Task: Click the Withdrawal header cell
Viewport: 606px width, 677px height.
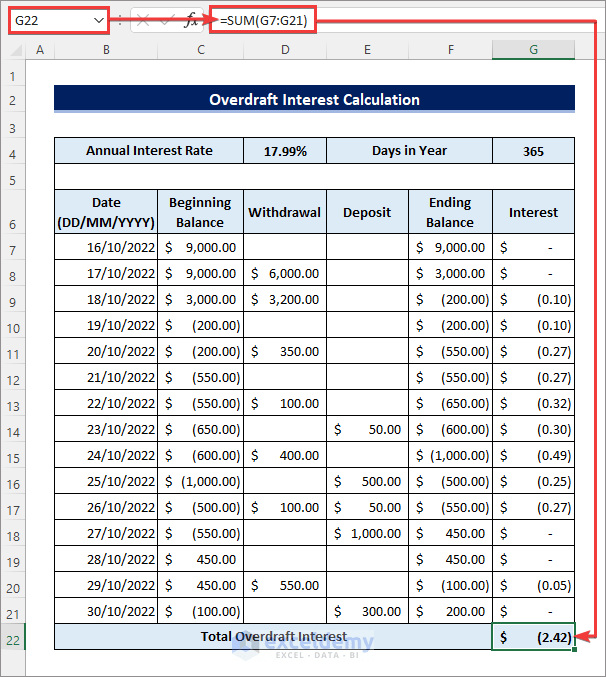Action: (285, 212)
